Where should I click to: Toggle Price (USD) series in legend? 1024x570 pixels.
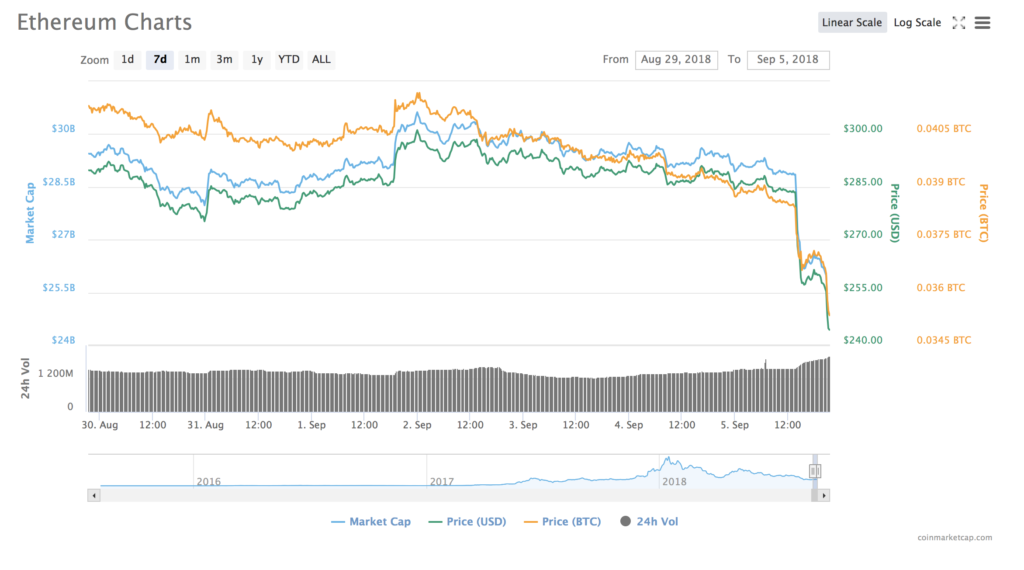tap(468, 522)
